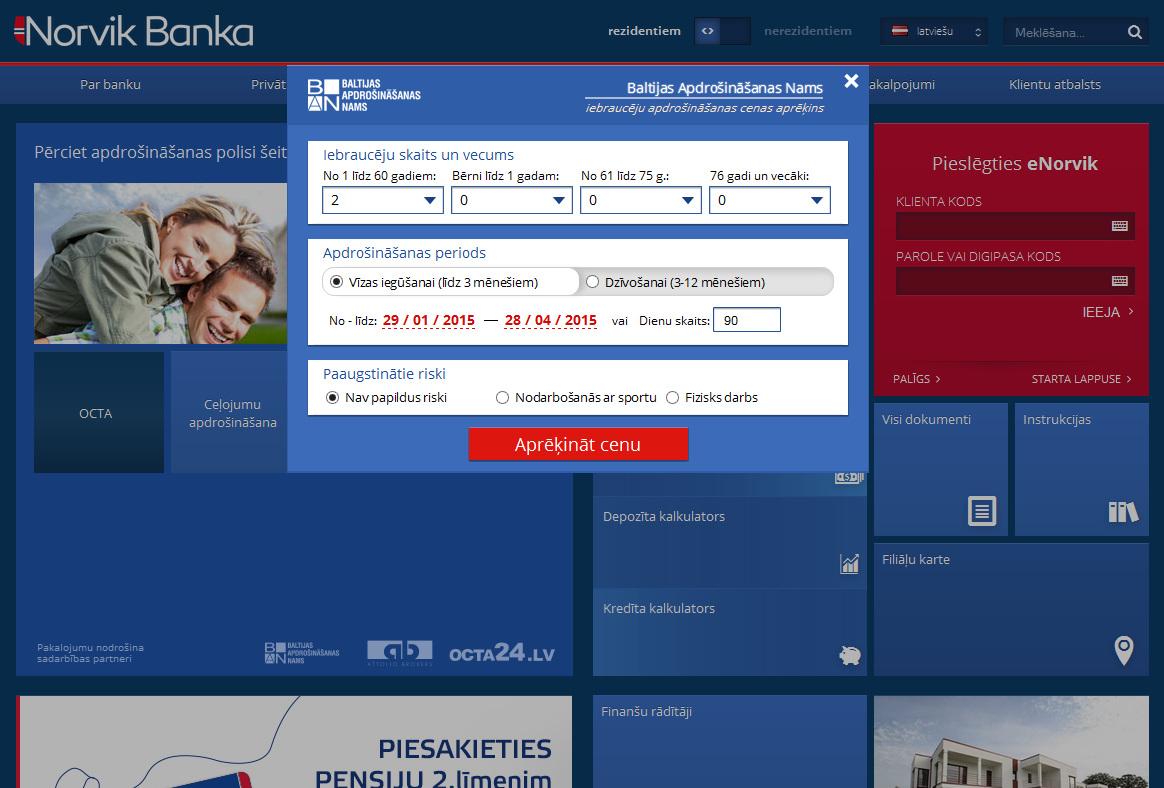Screen dimensions: 1164x788
Task: Click the Attollo Brokers partner logo
Action: [399, 653]
